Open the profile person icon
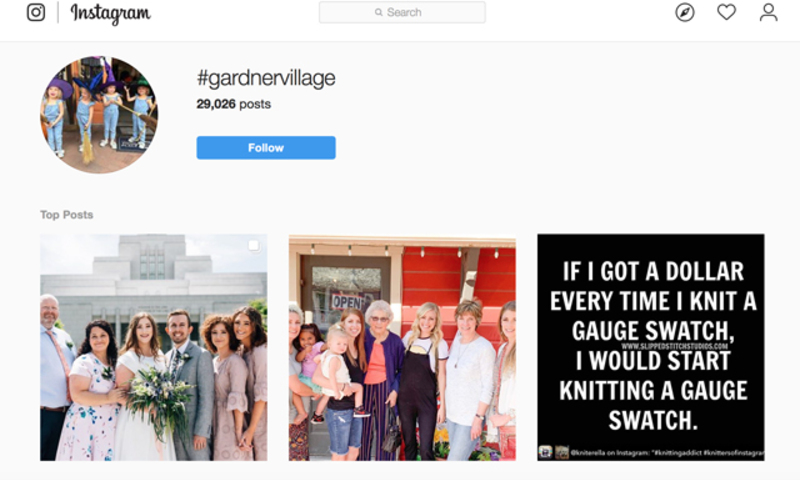800x480 pixels. point(768,12)
